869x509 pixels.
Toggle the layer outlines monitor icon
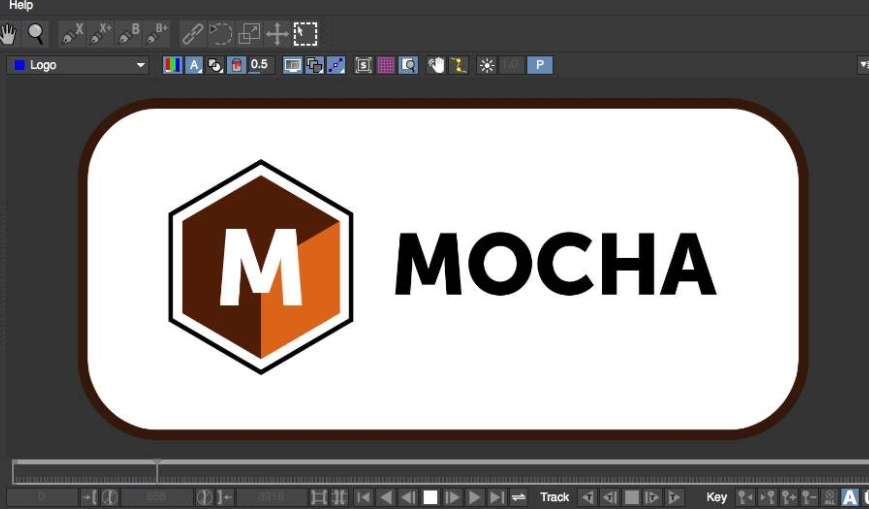click(293, 65)
